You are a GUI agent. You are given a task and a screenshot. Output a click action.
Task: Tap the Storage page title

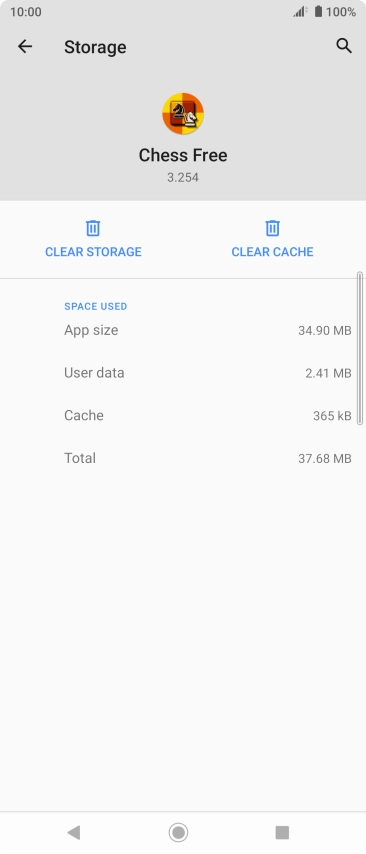[x=95, y=47]
